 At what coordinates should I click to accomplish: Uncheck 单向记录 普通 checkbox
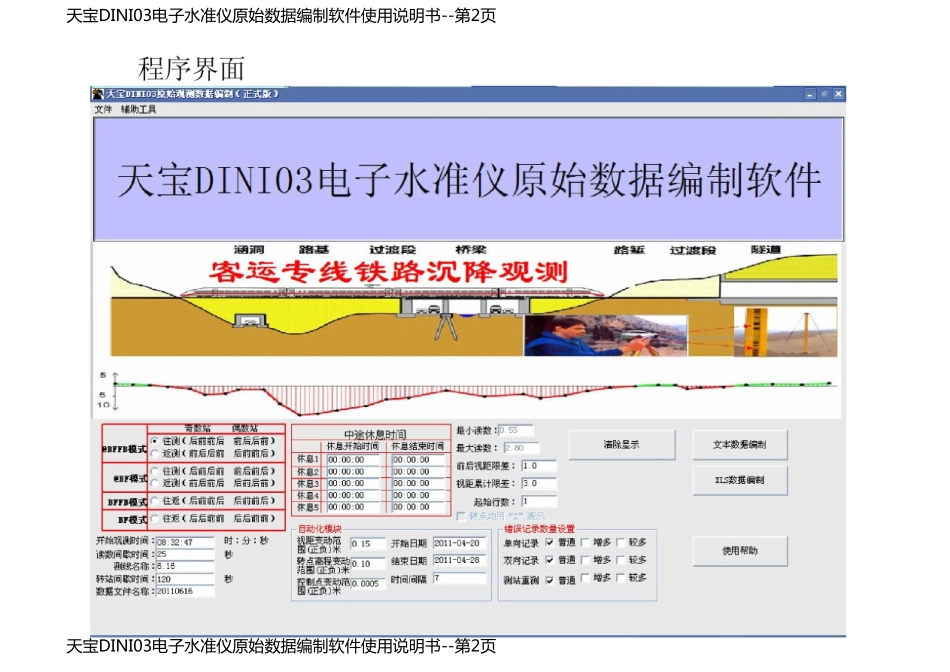[x=550, y=542]
